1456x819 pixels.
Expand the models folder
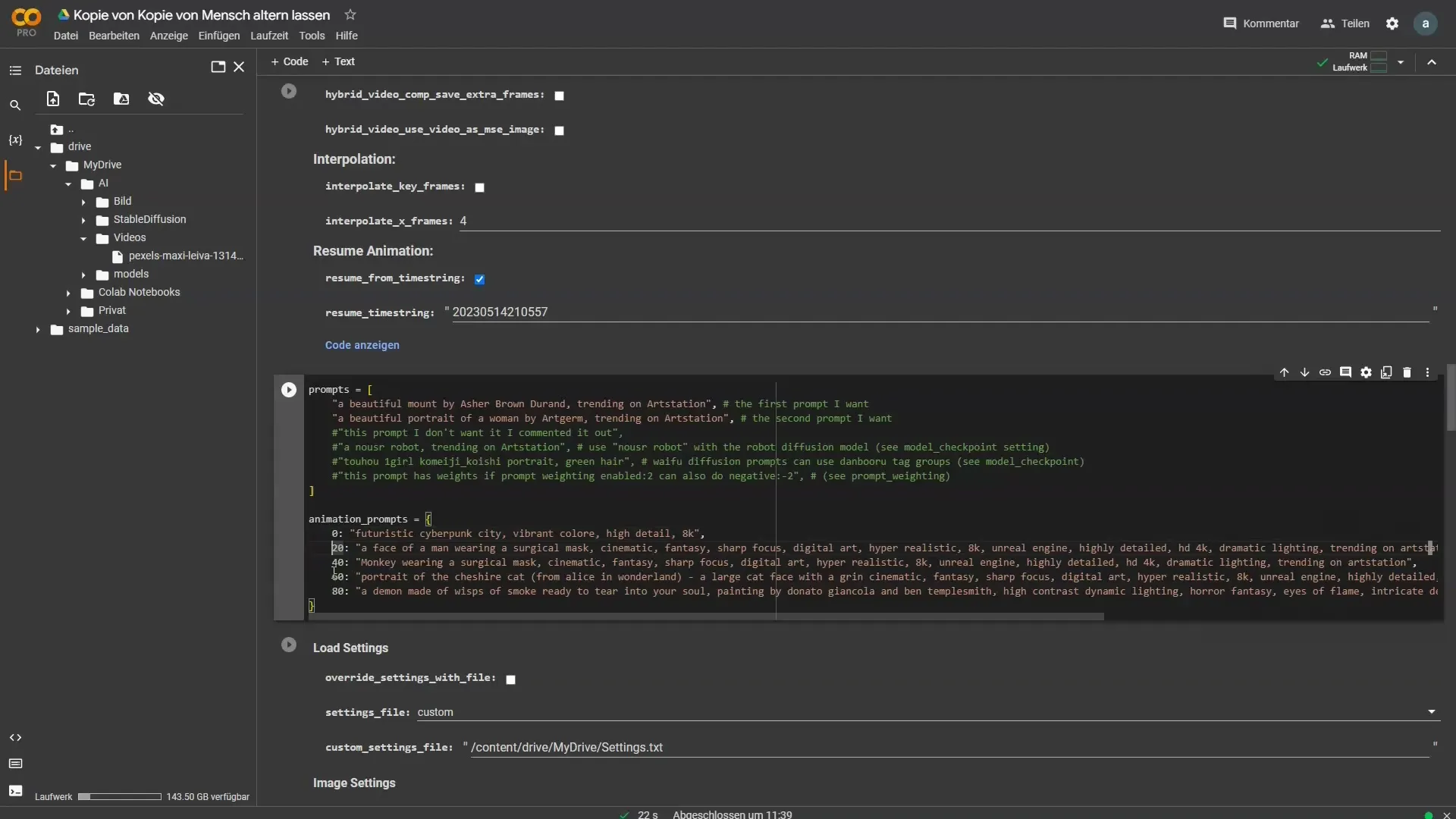point(83,275)
